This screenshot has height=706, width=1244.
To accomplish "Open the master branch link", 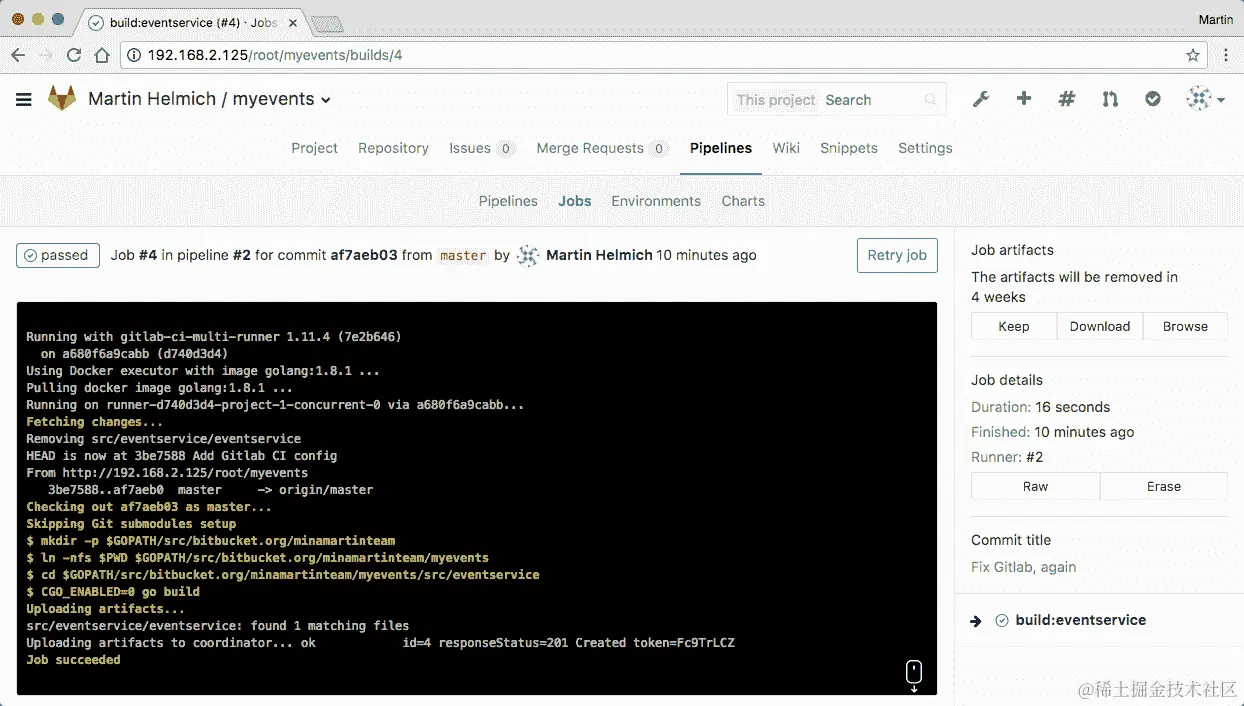I will (463, 256).
